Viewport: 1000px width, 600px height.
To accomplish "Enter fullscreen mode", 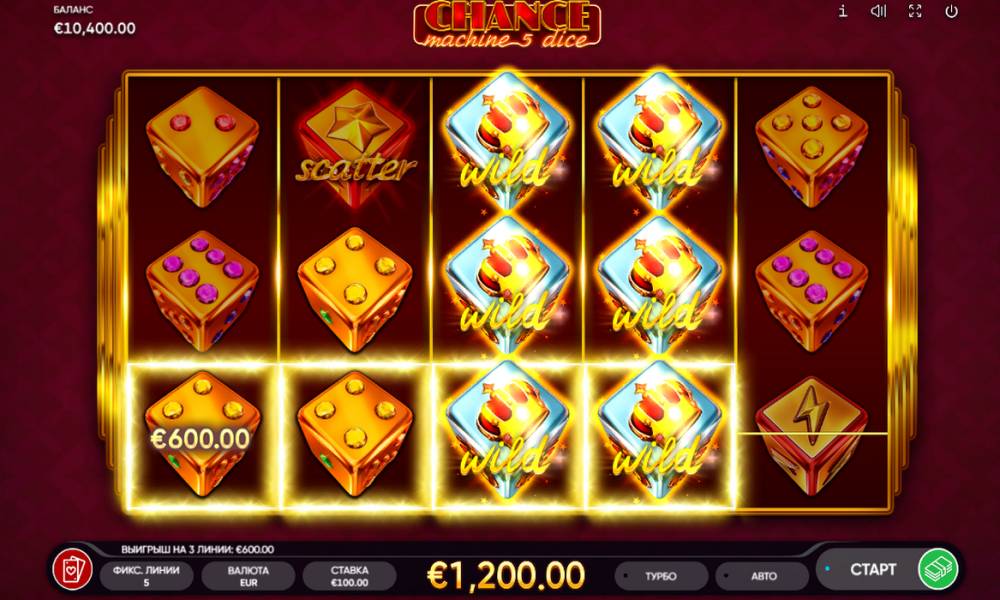I will (915, 11).
